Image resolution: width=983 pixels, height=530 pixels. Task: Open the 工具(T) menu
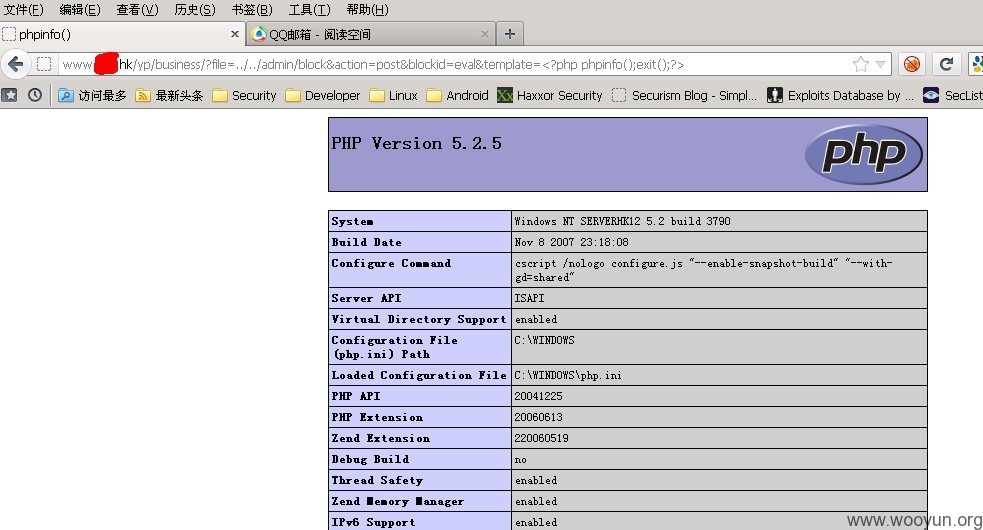point(309,9)
